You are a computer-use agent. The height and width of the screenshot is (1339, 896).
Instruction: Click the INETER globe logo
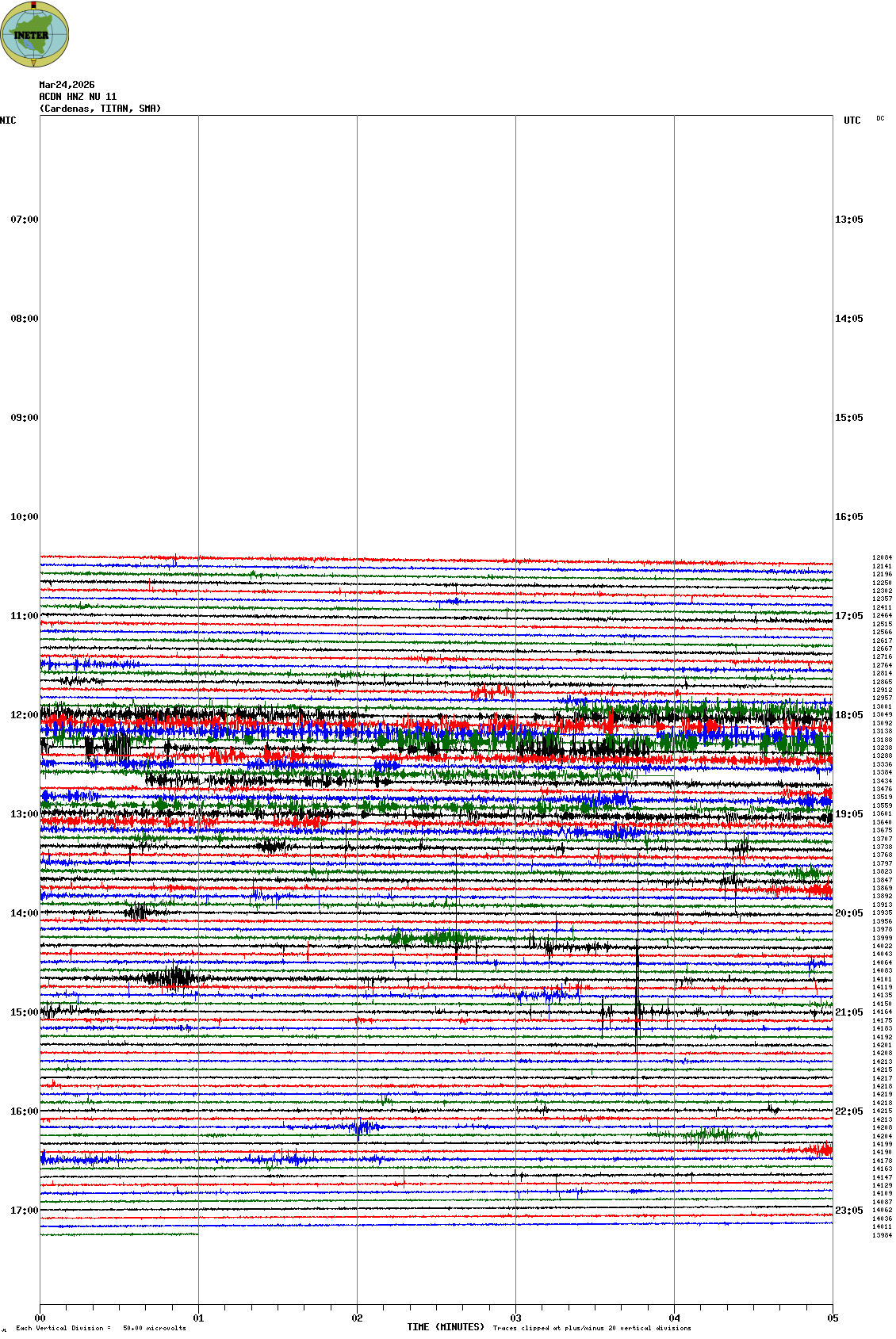[x=35, y=35]
